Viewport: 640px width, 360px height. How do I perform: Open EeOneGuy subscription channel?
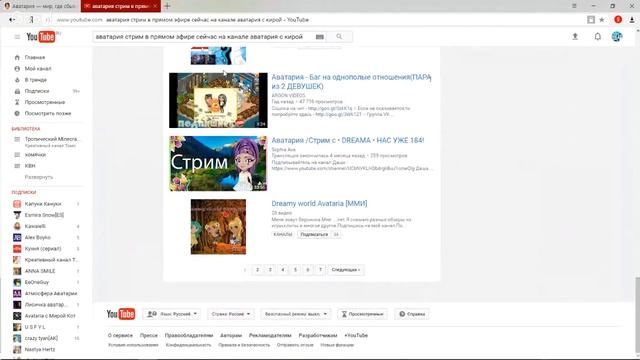pos(37,282)
